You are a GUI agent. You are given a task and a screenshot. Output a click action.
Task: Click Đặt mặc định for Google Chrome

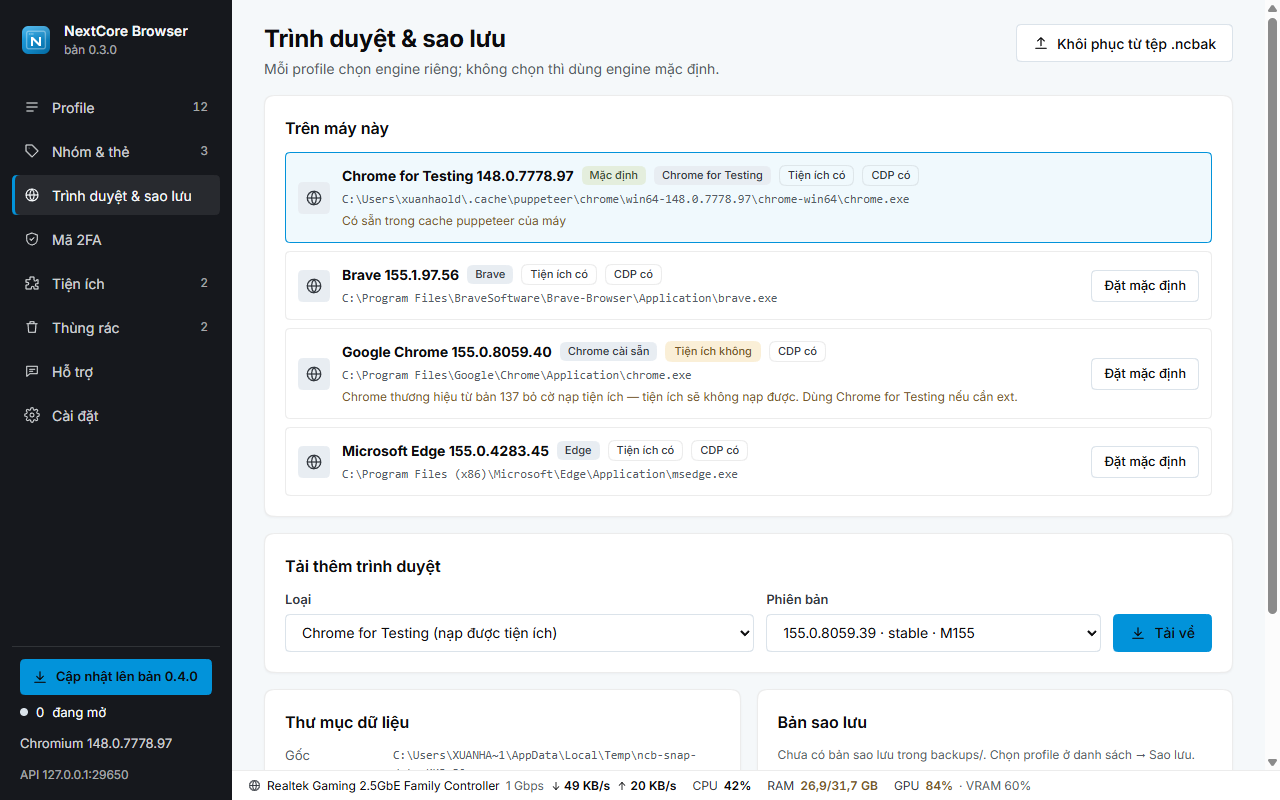[1145, 374]
